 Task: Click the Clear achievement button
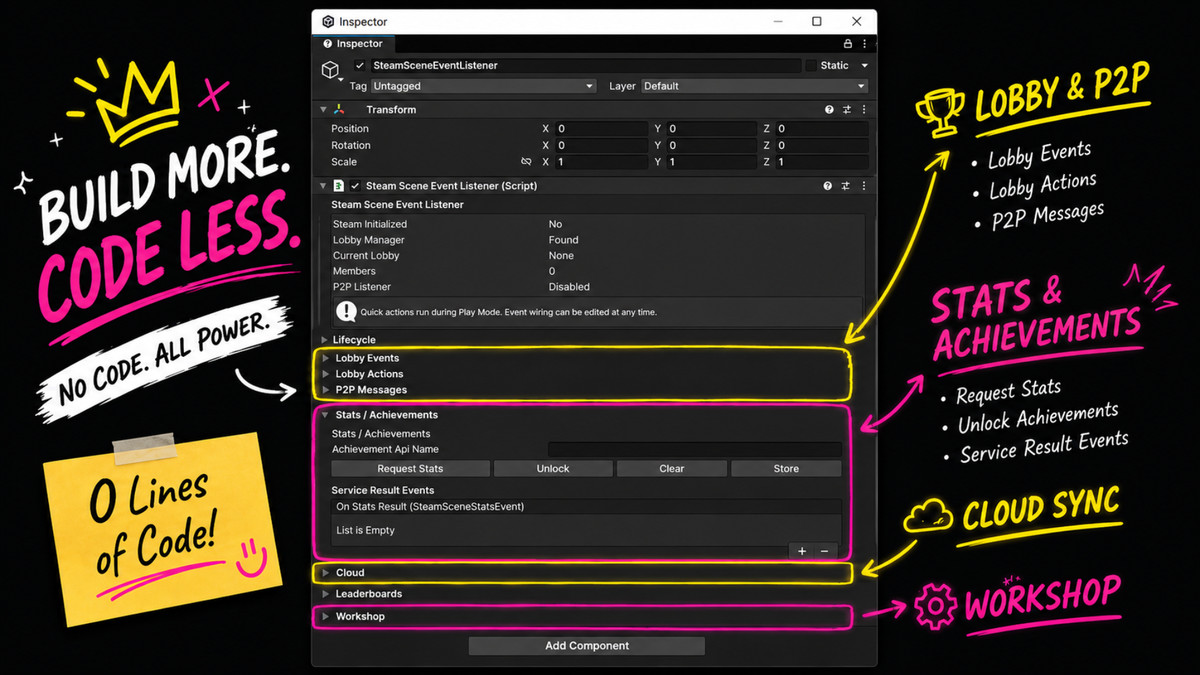[672, 469]
